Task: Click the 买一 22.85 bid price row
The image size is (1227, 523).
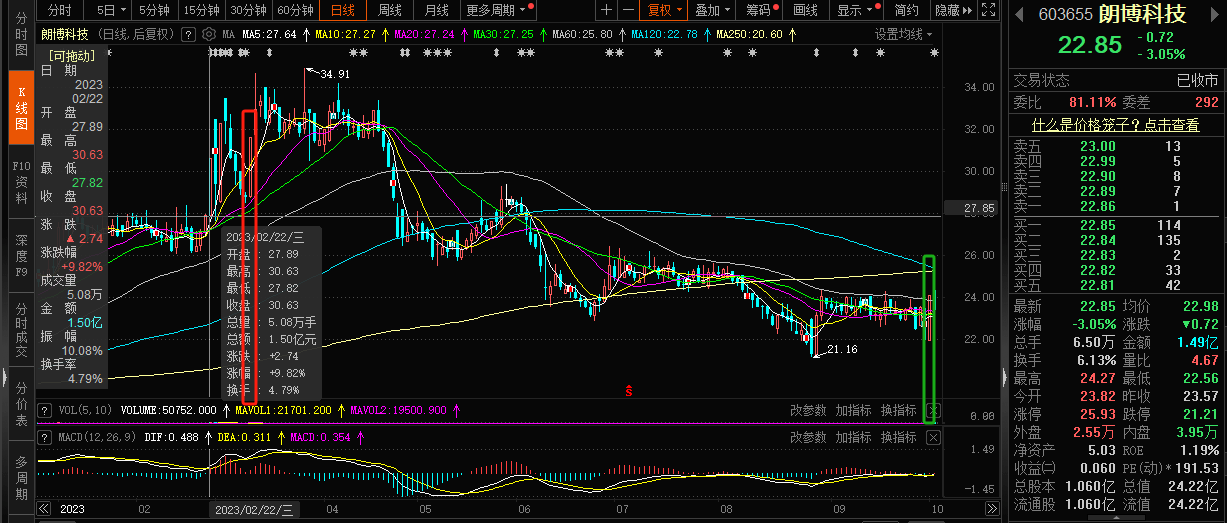Action: coord(1115,225)
